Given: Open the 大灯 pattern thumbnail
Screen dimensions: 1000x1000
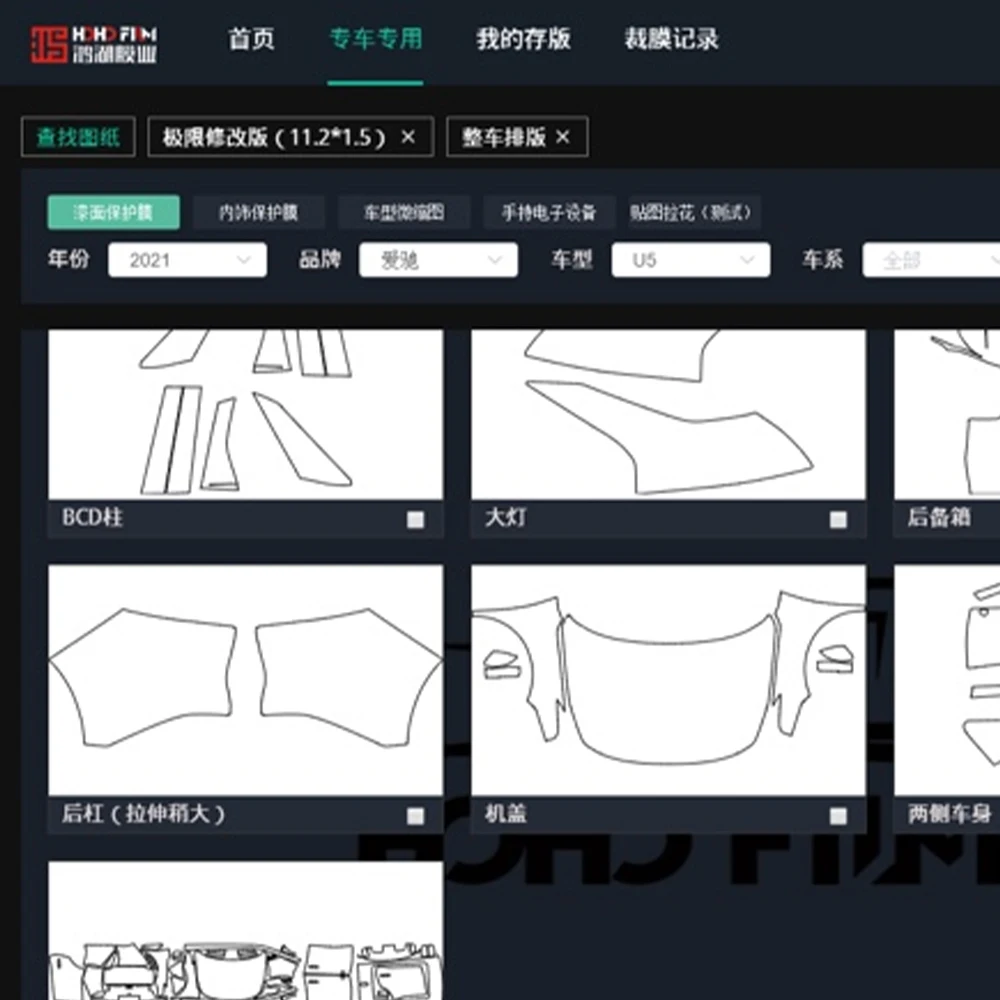Looking at the screenshot, I should tap(668, 414).
